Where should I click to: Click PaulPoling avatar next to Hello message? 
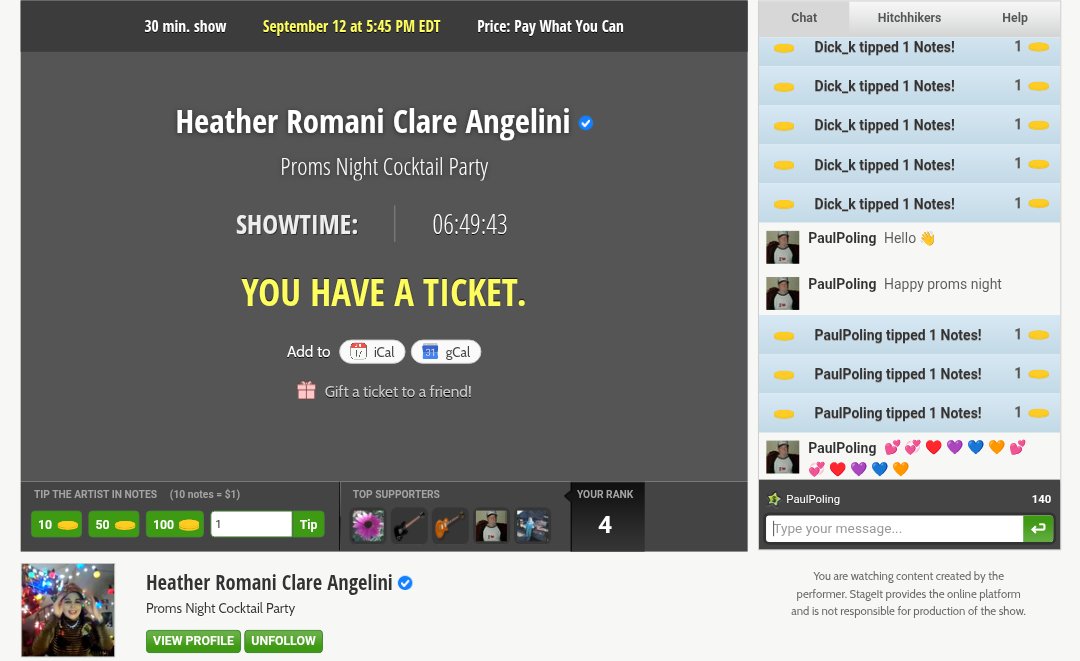click(x=782, y=248)
